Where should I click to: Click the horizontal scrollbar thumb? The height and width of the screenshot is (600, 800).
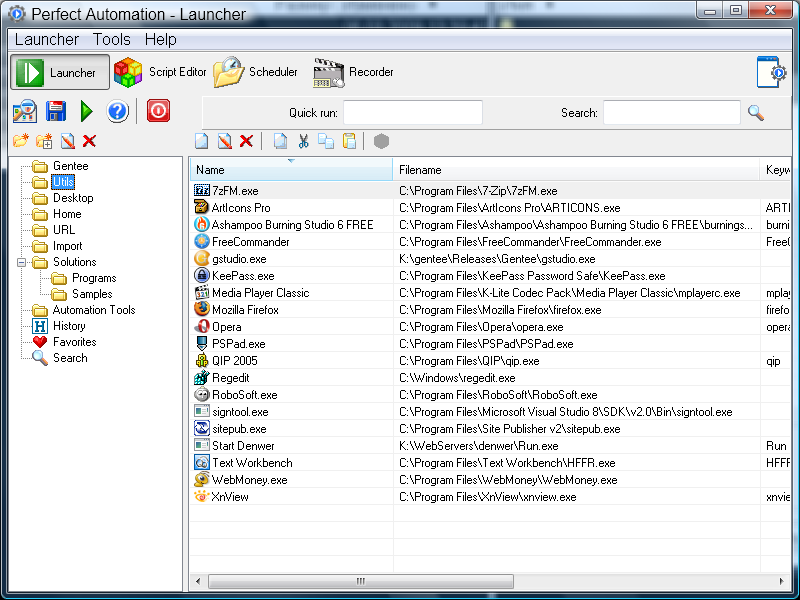[361, 581]
